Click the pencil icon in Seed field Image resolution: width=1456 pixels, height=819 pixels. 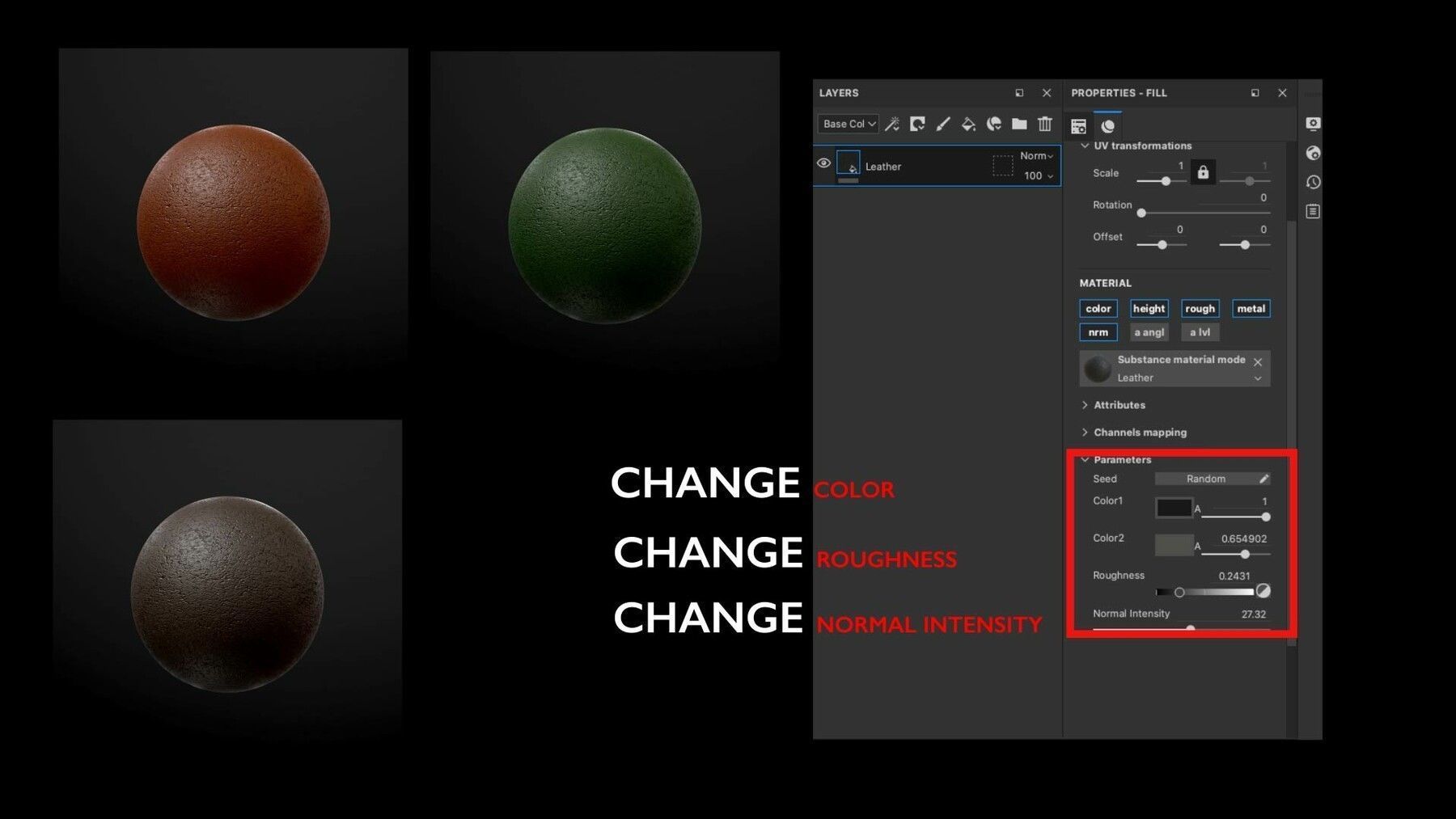1263,479
